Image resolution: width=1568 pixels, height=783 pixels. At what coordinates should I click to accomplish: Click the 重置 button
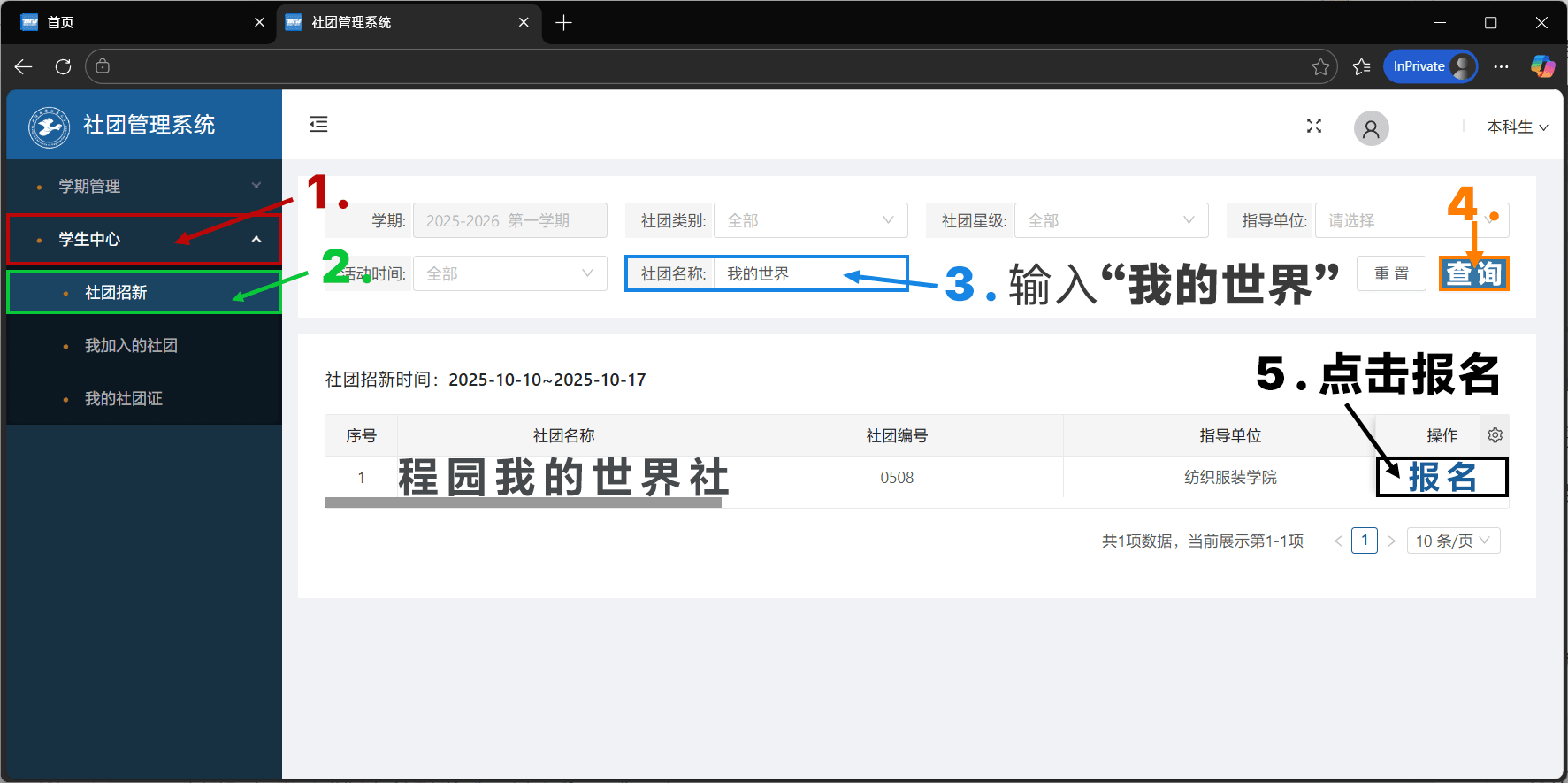[1390, 274]
